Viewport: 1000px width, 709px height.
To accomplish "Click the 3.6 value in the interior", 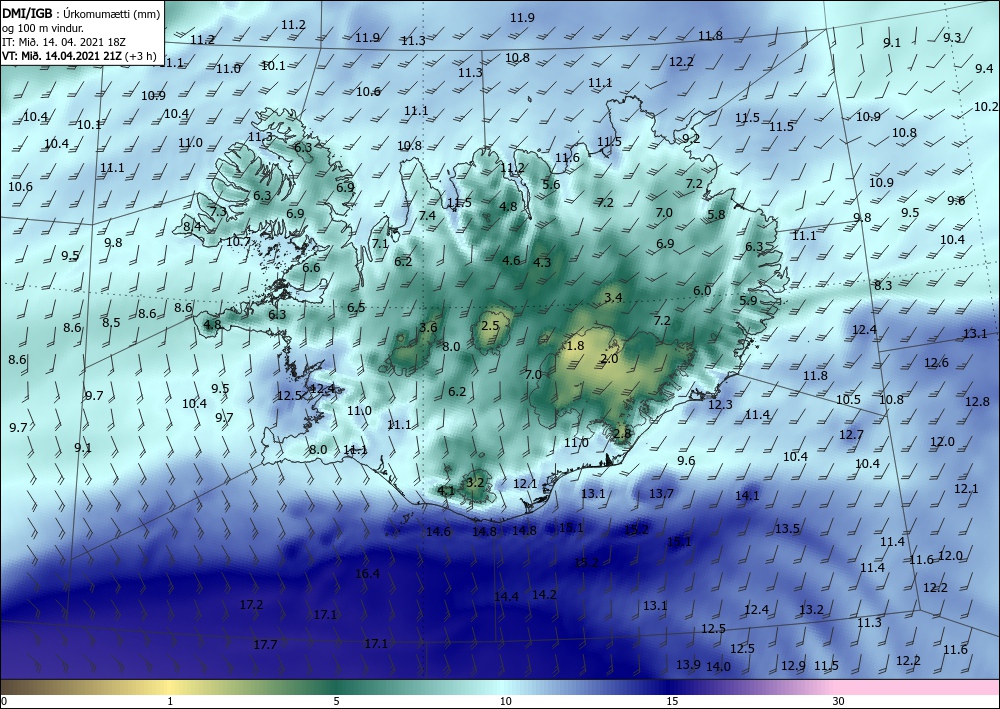I will click(429, 328).
